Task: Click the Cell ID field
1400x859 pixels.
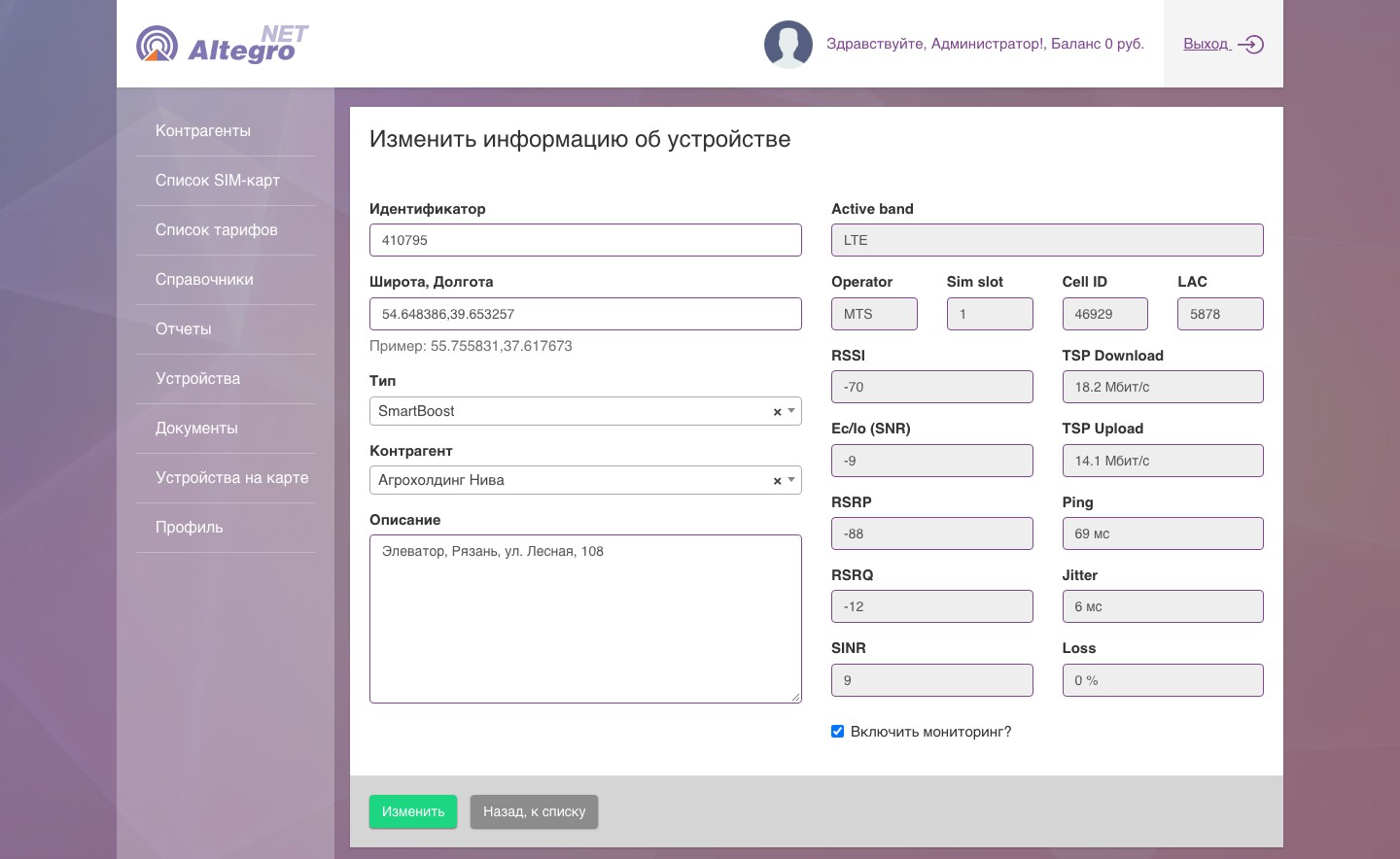Action: point(1105,314)
